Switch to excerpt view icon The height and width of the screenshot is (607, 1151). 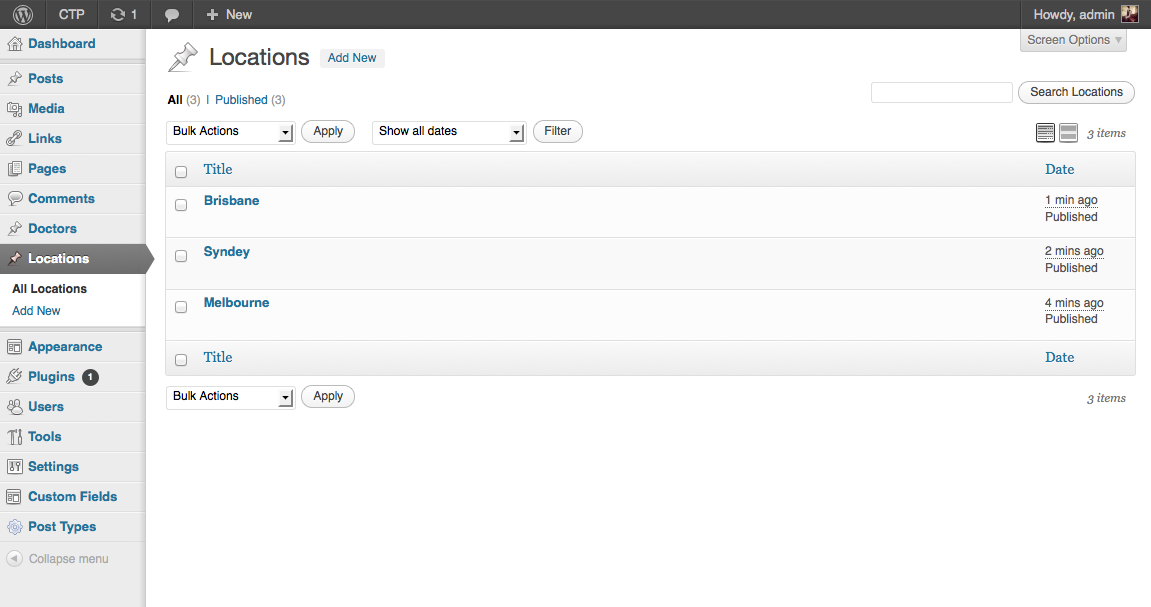pyautogui.click(x=1068, y=133)
